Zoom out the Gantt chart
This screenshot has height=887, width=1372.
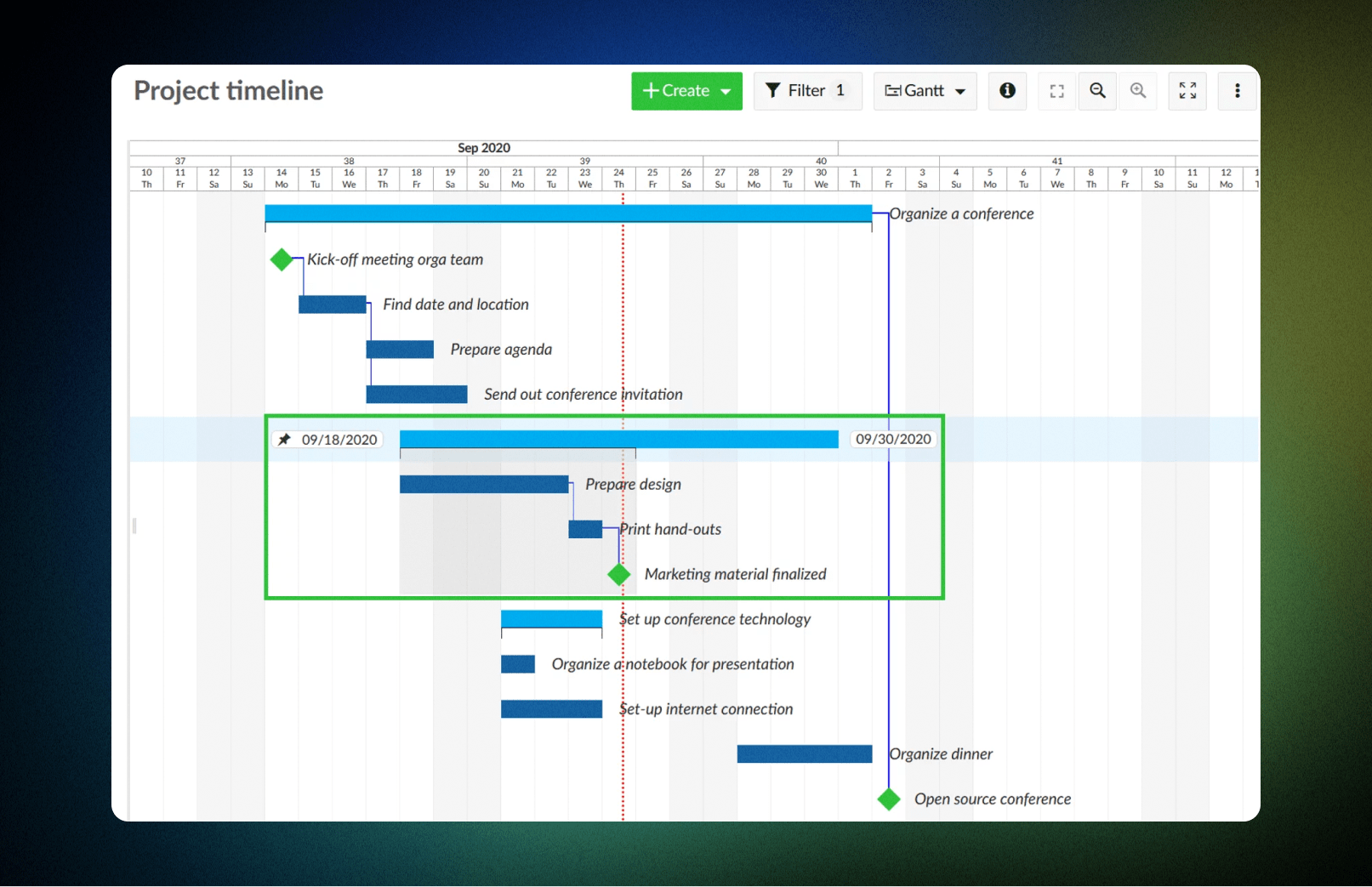[1098, 91]
